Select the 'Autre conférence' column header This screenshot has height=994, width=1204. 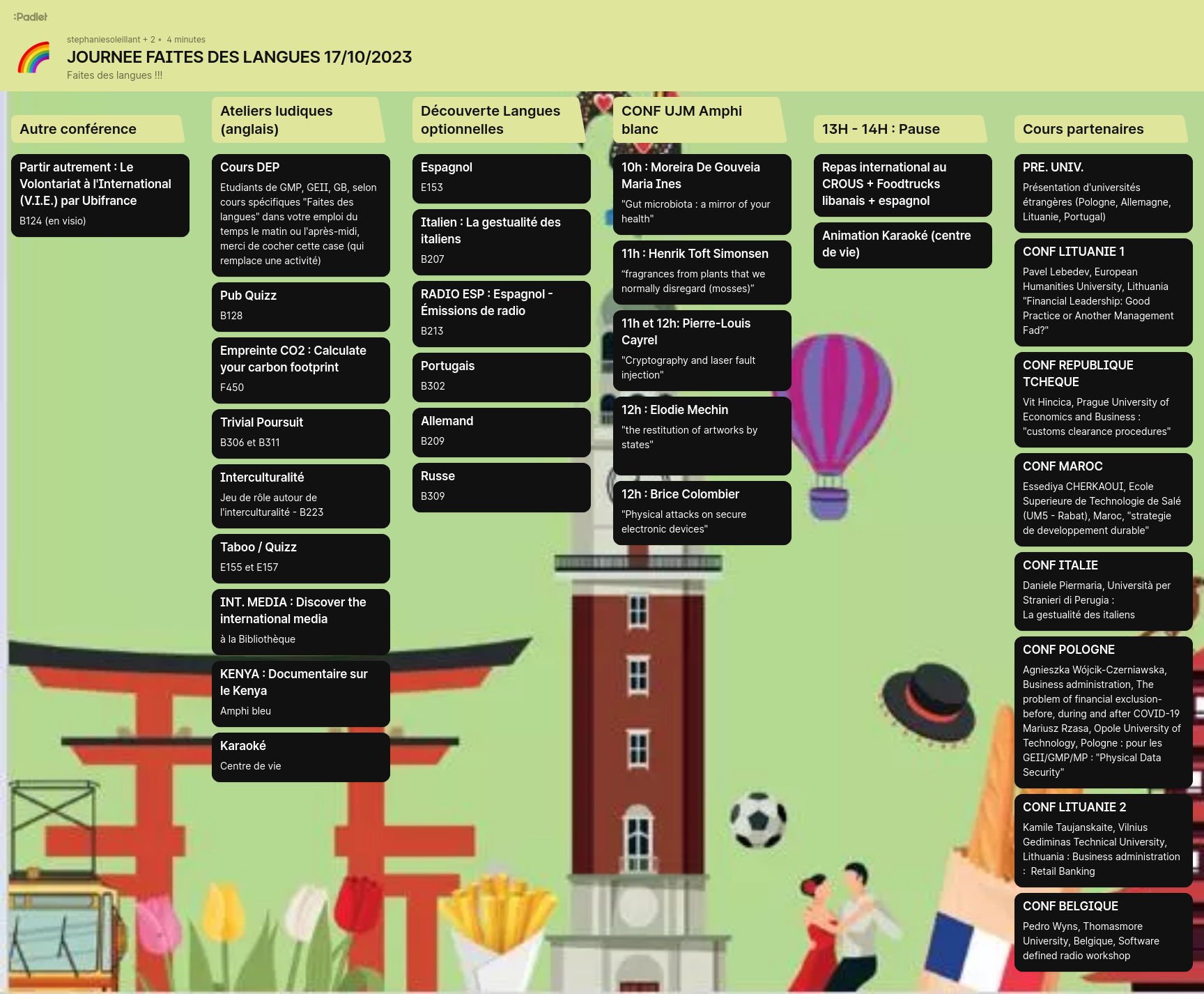(x=98, y=129)
